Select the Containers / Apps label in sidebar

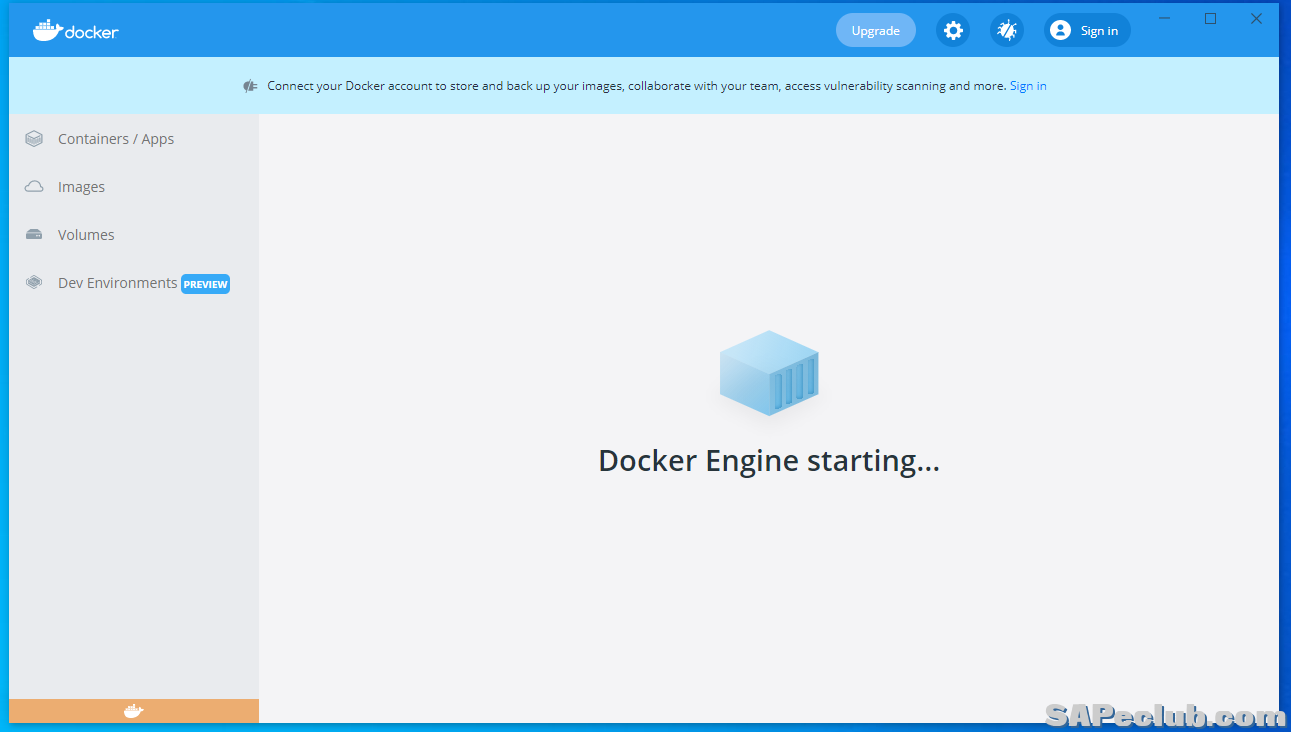(x=116, y=139)
